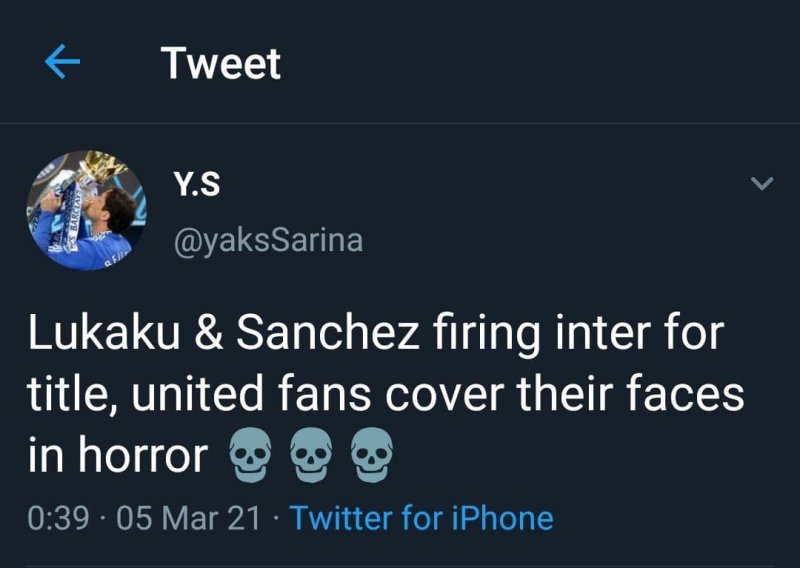Open the Twitter for iPhone source link
The height and width of the screenshot is (568, 800).
pos(421,517)
